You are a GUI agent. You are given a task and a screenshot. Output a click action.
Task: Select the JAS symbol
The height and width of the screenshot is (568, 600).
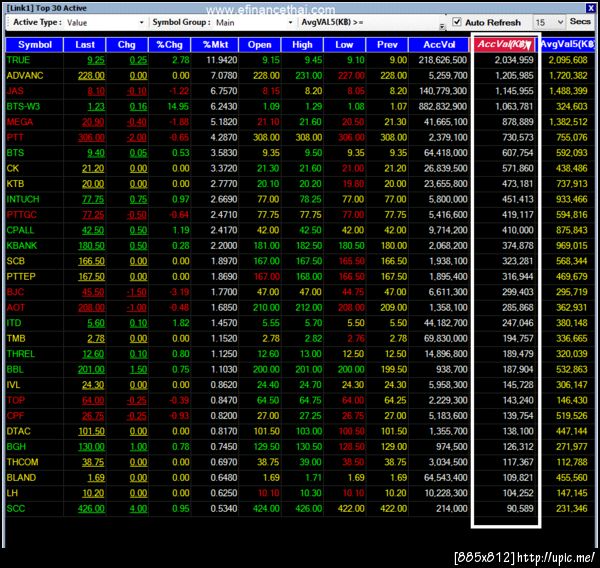(15, 91)
